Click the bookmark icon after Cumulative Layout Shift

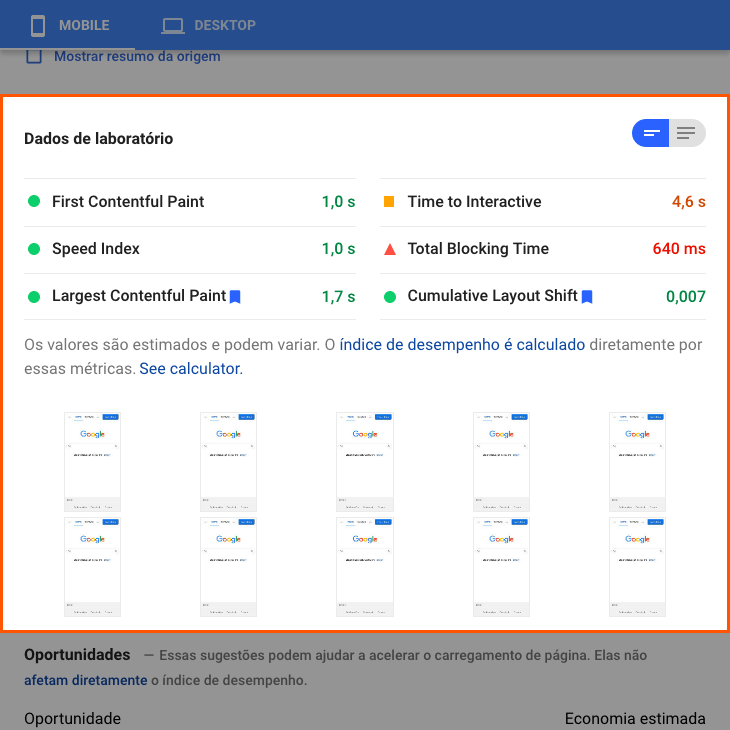coord(587,297)
